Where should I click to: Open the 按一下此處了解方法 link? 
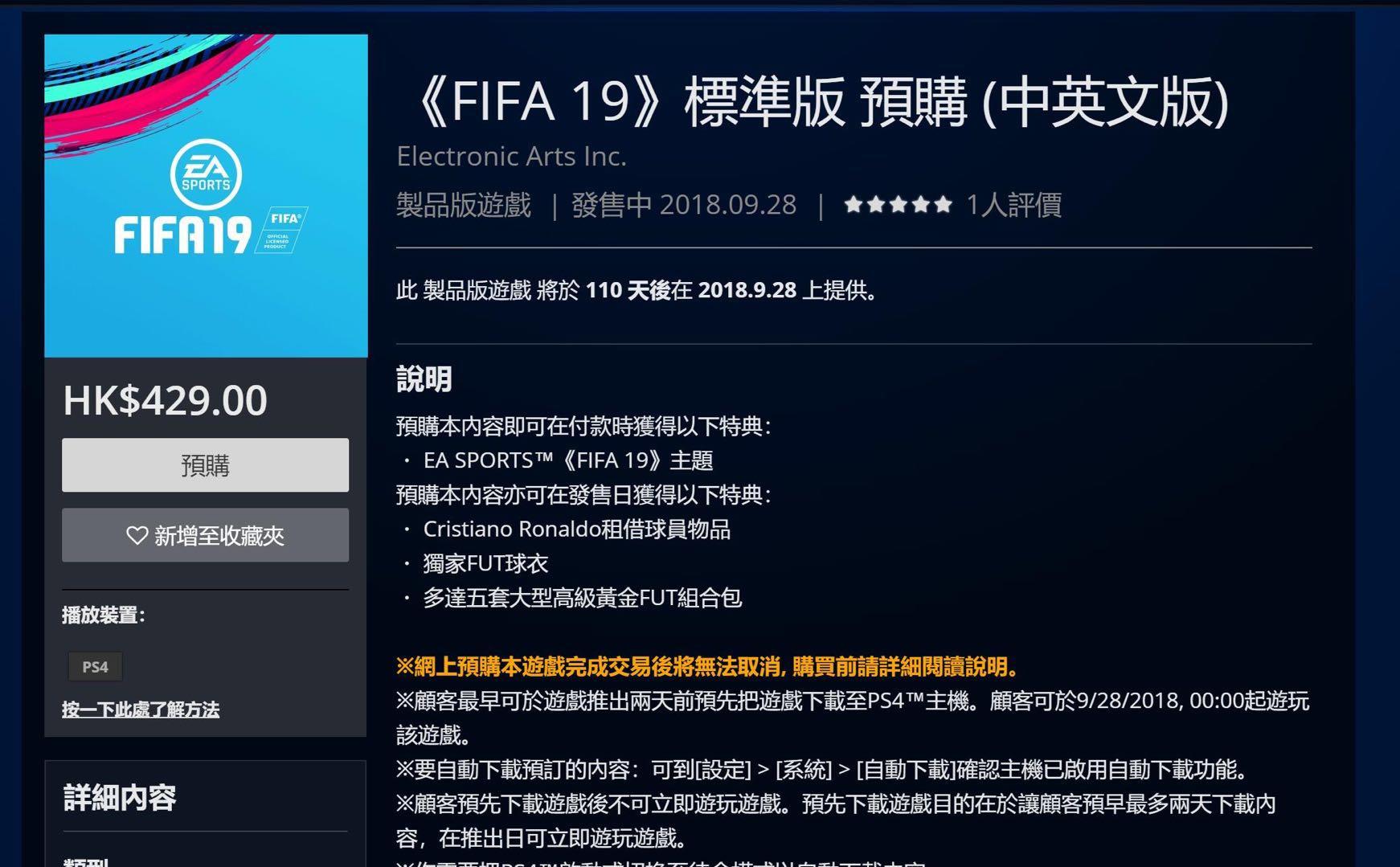coord(141,710)
